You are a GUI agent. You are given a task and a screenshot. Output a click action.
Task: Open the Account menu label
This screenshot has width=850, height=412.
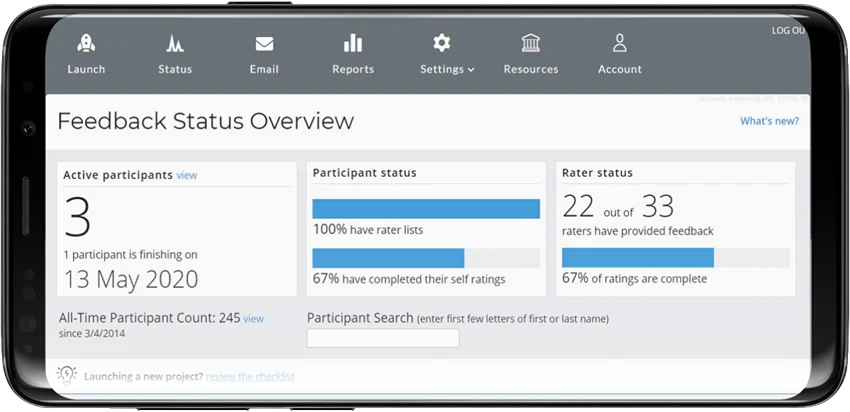tap(620, 69)
